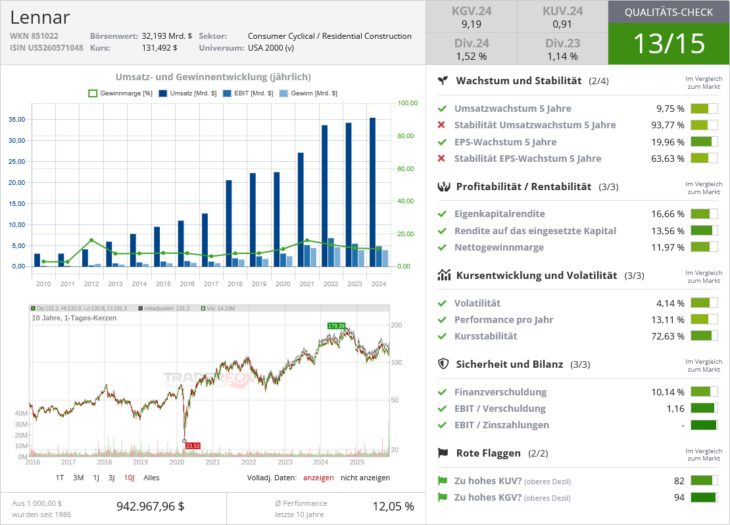Click 'anzeigen' for Volladj. Daten
Screen dimensions: 730x525
317,478
